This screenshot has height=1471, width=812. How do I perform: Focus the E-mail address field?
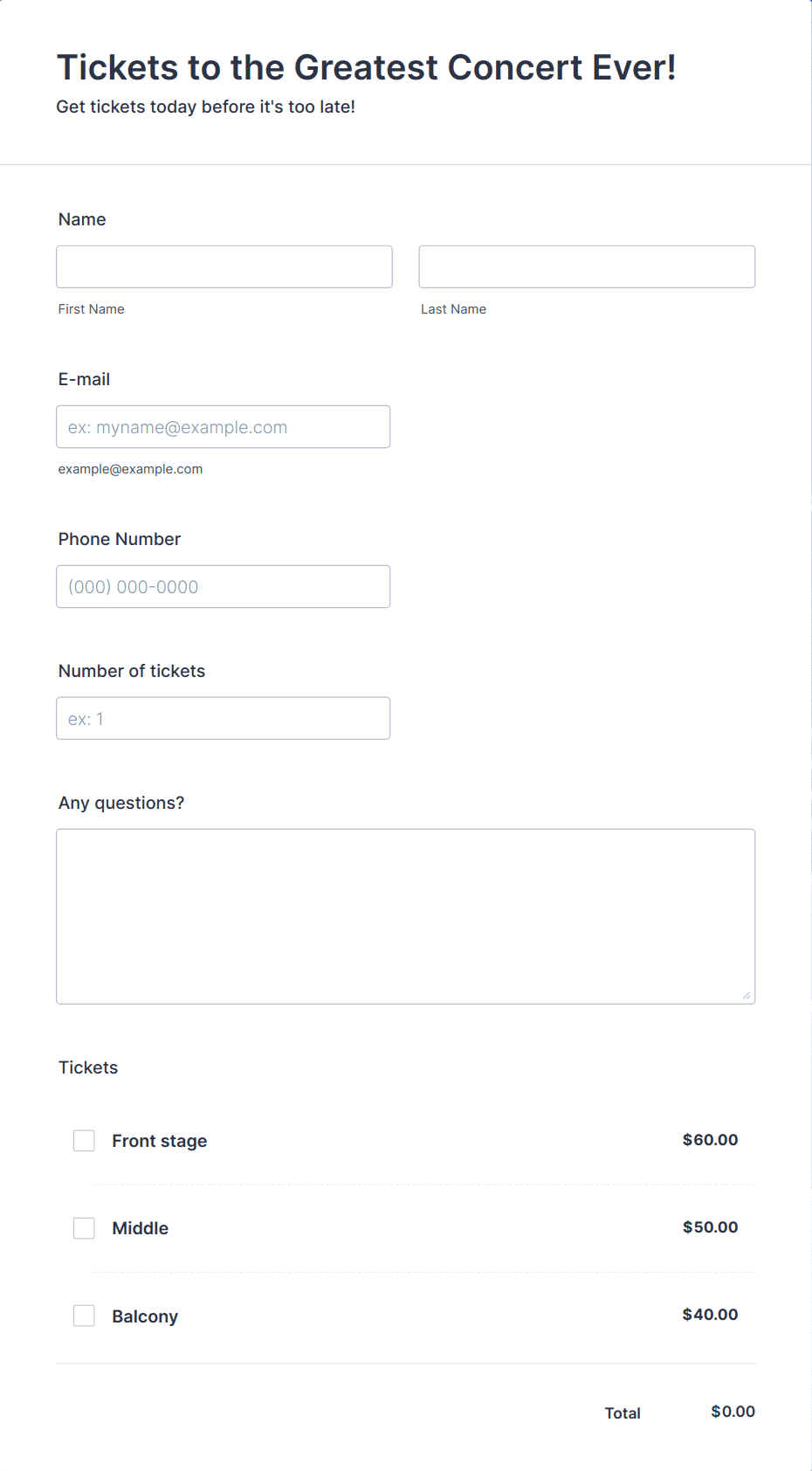(x=223, y=426)
